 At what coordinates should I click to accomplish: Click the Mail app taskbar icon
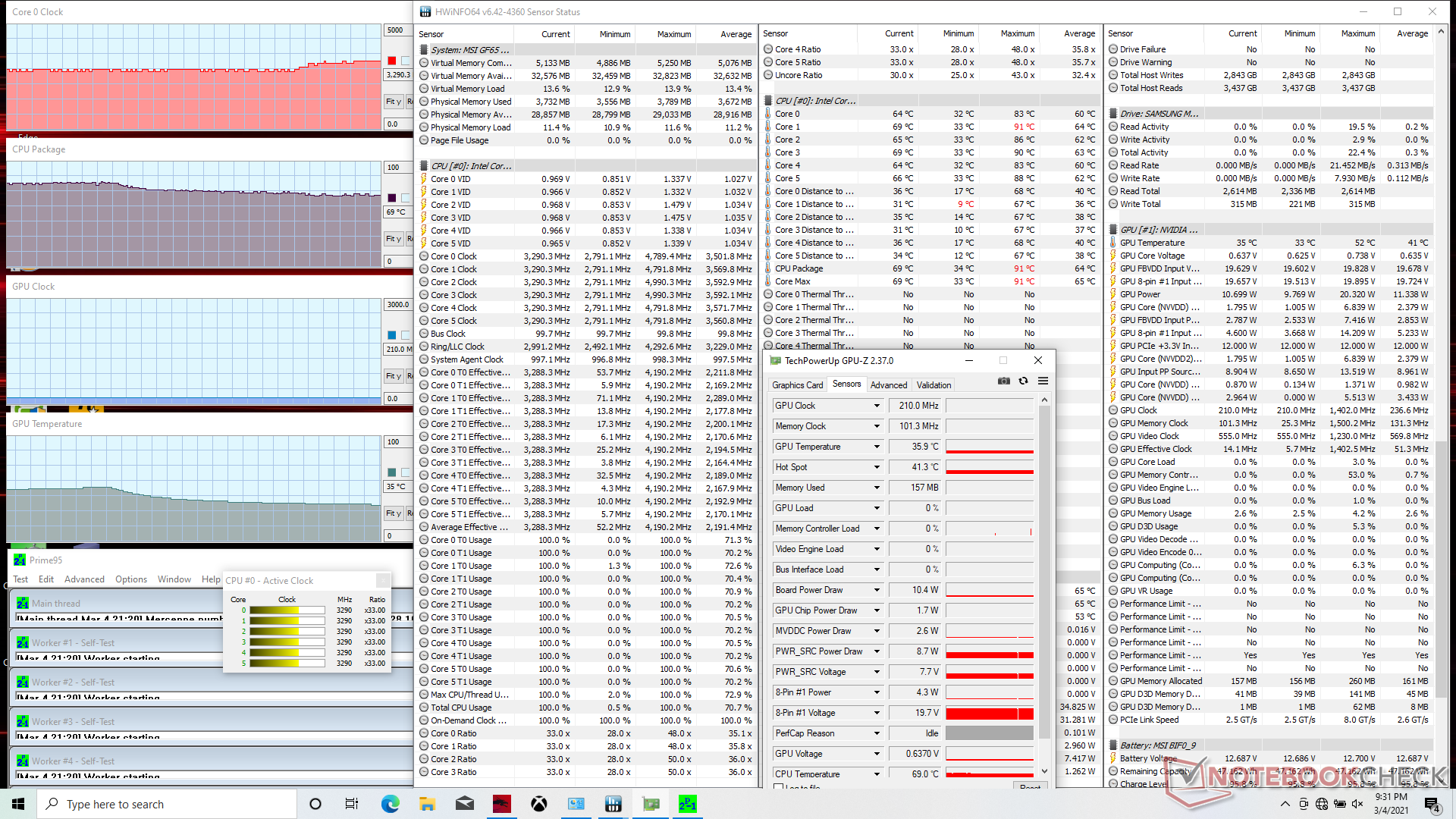click(x=465, y=804)
